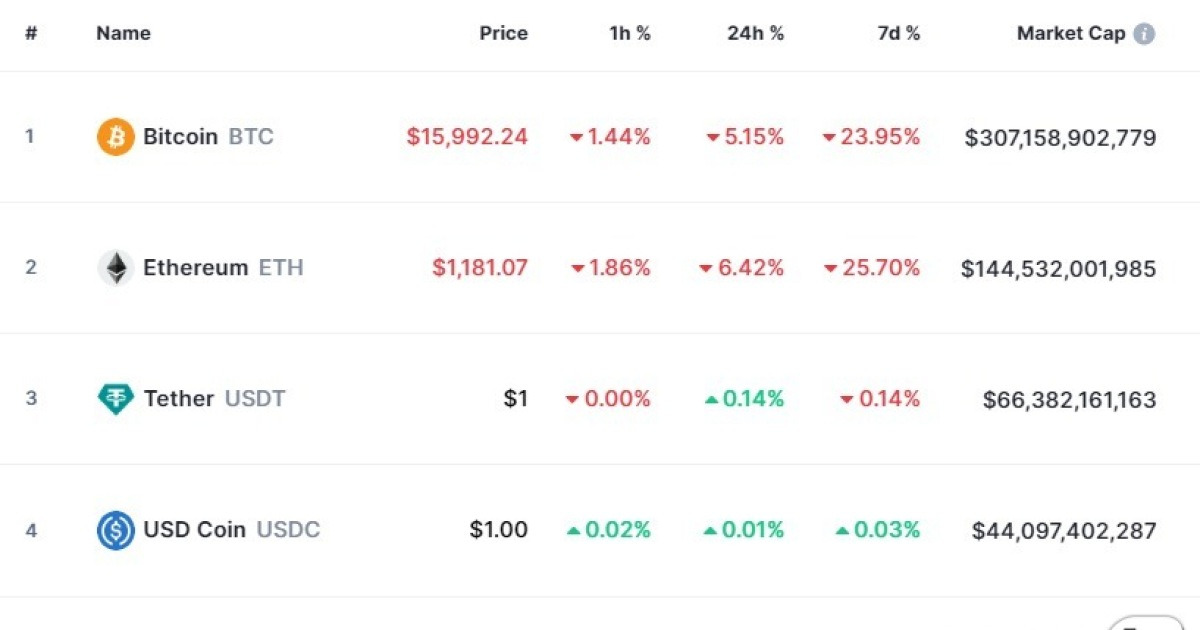Screen dimensions: 1200x630
Task: Sort by rank number (#) column
Action: (x=31, y=33)
